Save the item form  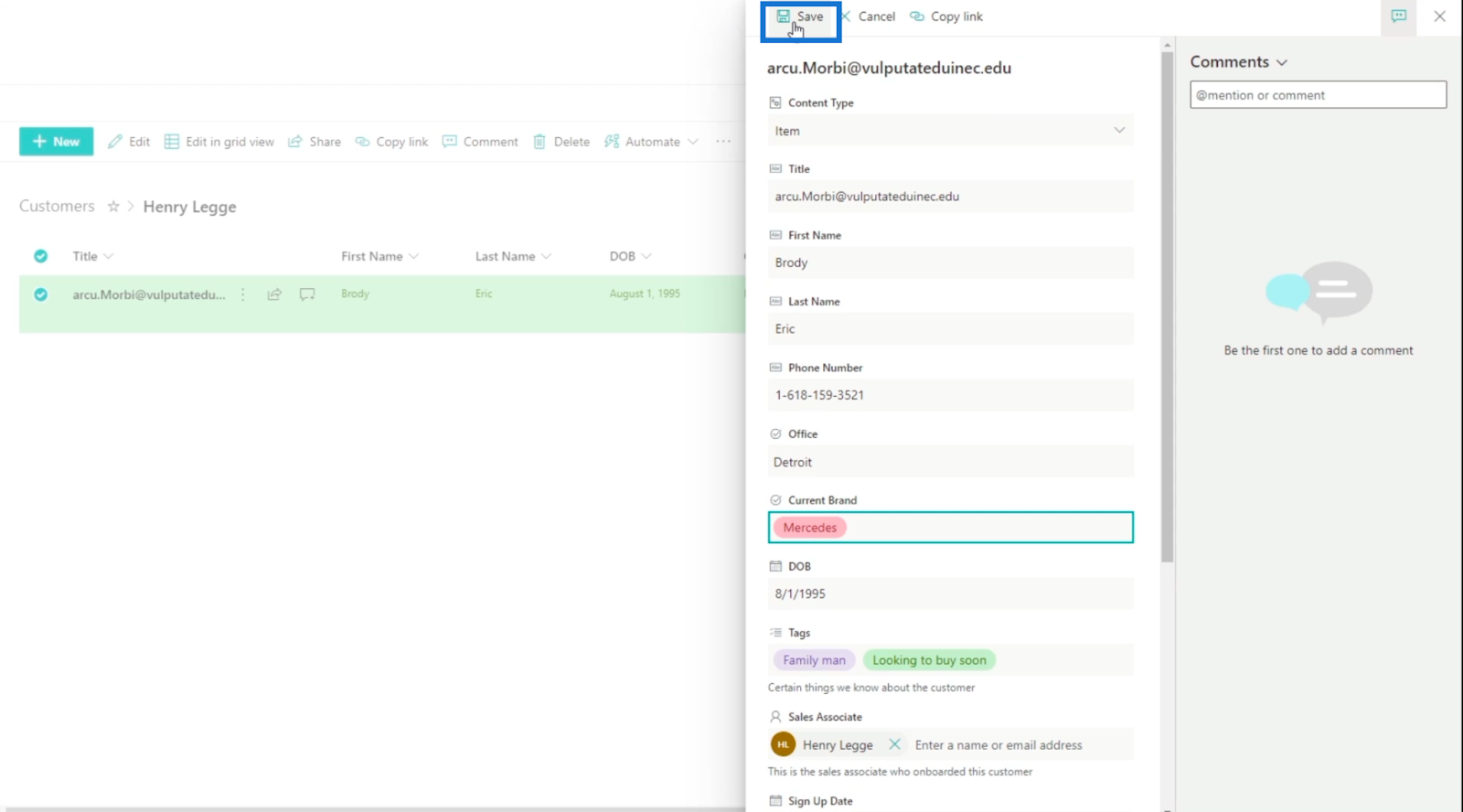(x=800, y=16)
